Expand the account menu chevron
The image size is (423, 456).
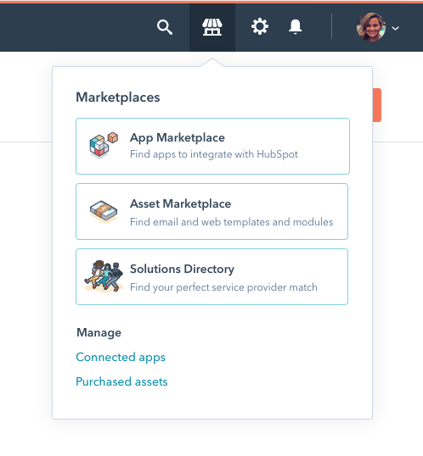point(395,28)
